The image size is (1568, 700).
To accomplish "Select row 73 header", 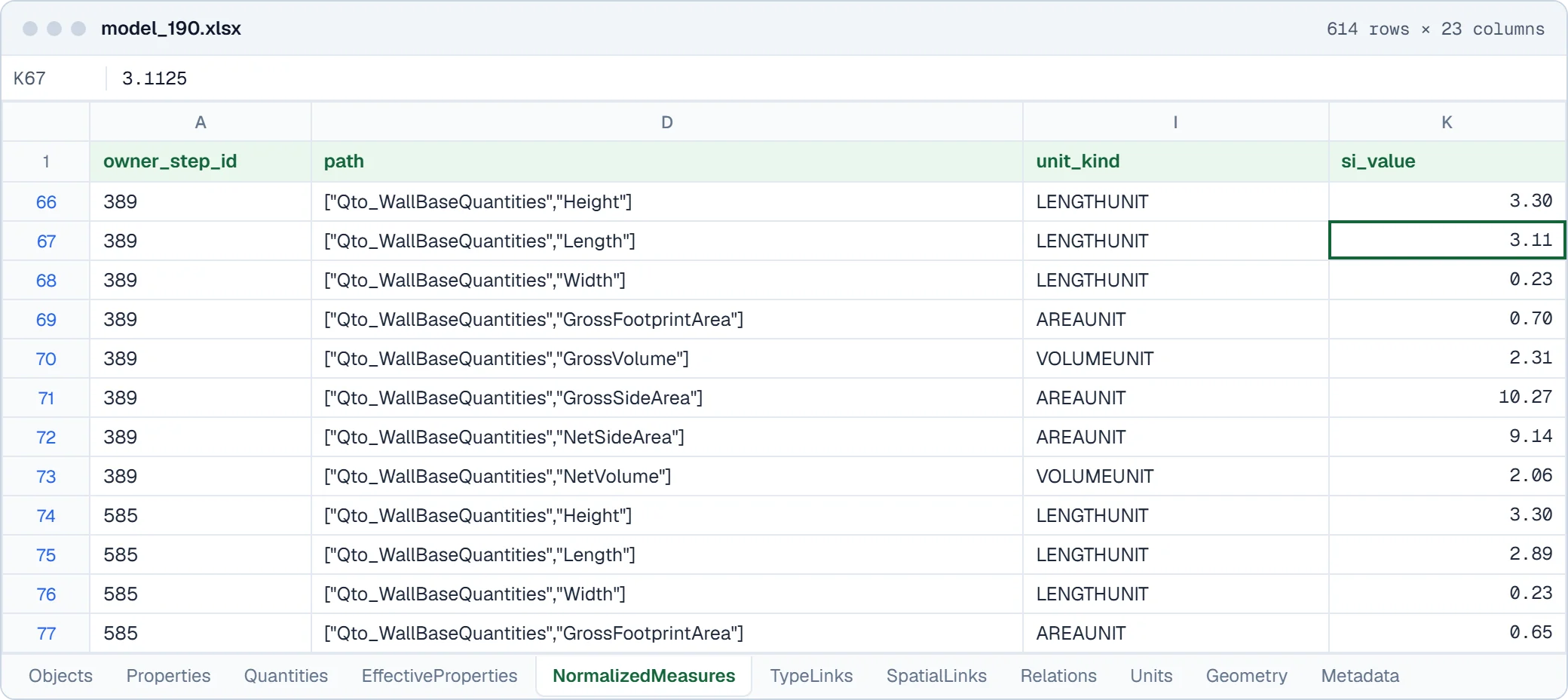I will [46, 477].
